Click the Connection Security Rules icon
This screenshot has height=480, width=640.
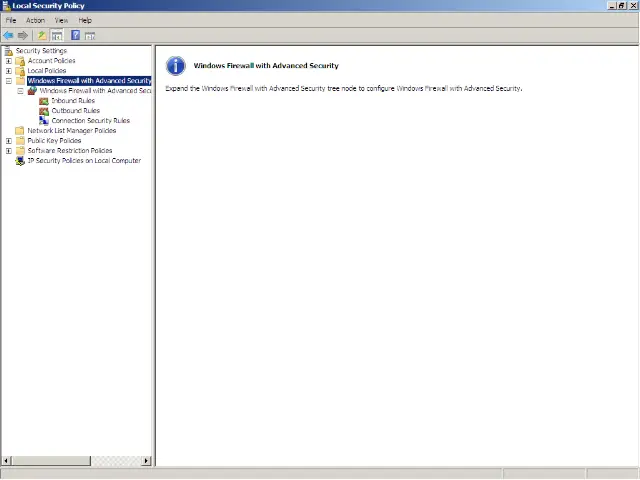pos(44,121)
